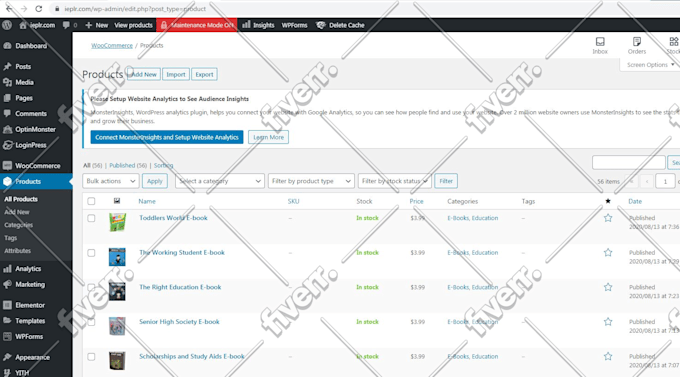
Task: Click Delete Cache in admin bar
Action: tap(340, 25)
